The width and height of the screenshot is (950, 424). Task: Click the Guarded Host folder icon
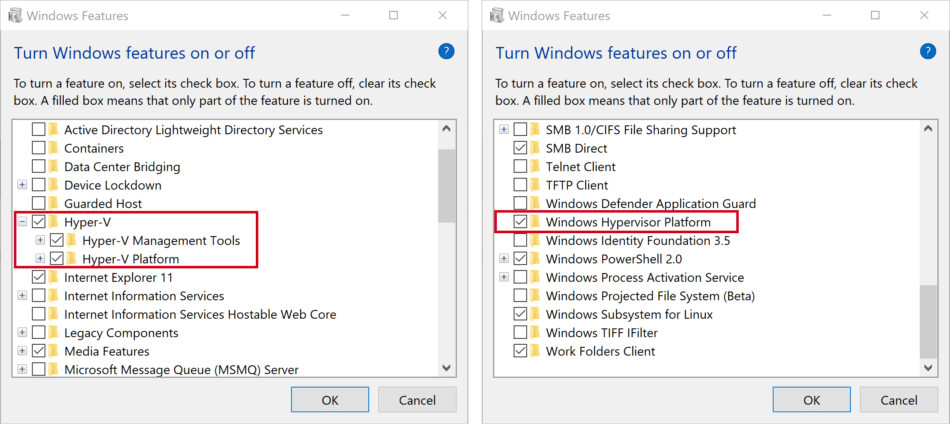pyautogui.click(x=53, y=203)
